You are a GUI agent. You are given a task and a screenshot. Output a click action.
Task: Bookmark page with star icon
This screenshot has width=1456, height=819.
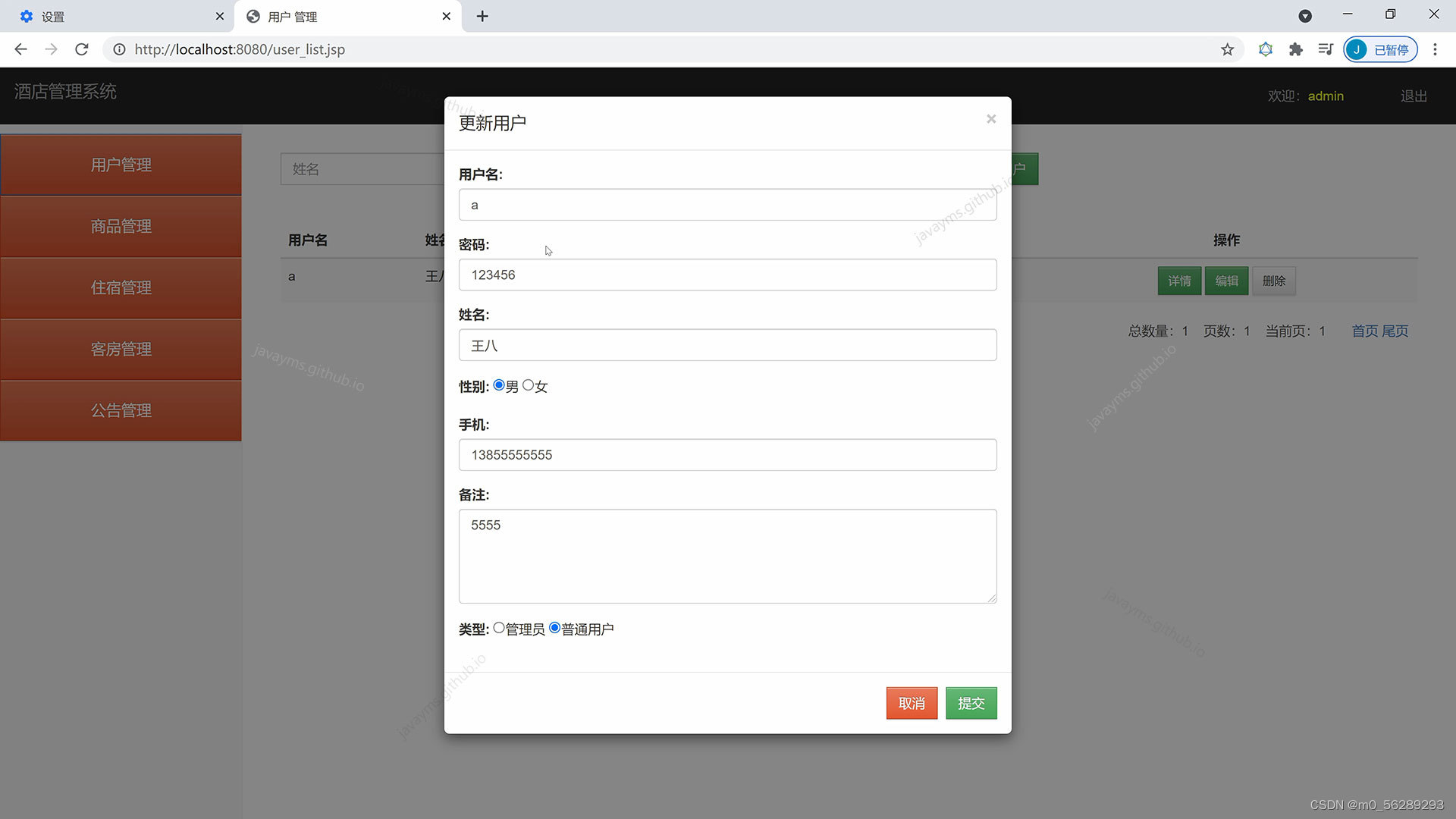1227,49
